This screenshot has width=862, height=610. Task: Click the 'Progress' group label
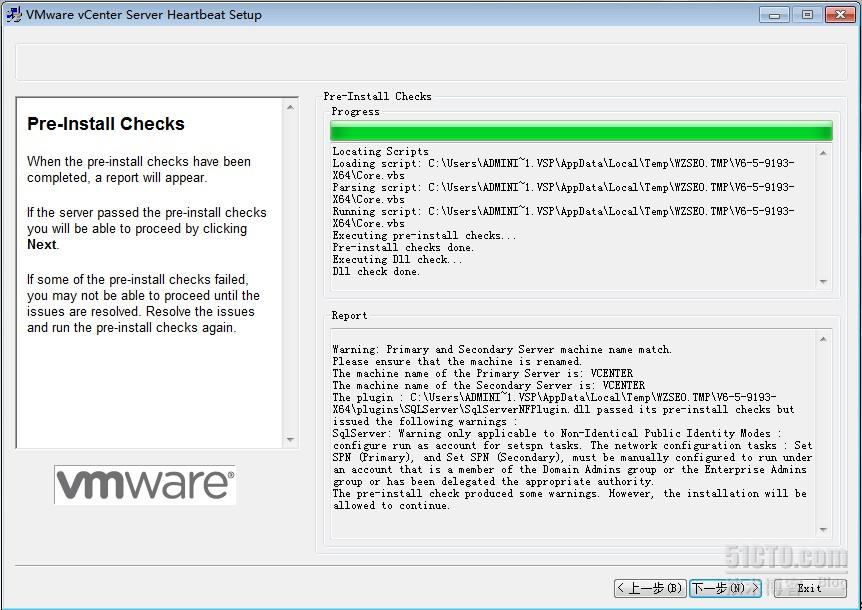click(x=355, y=112)
